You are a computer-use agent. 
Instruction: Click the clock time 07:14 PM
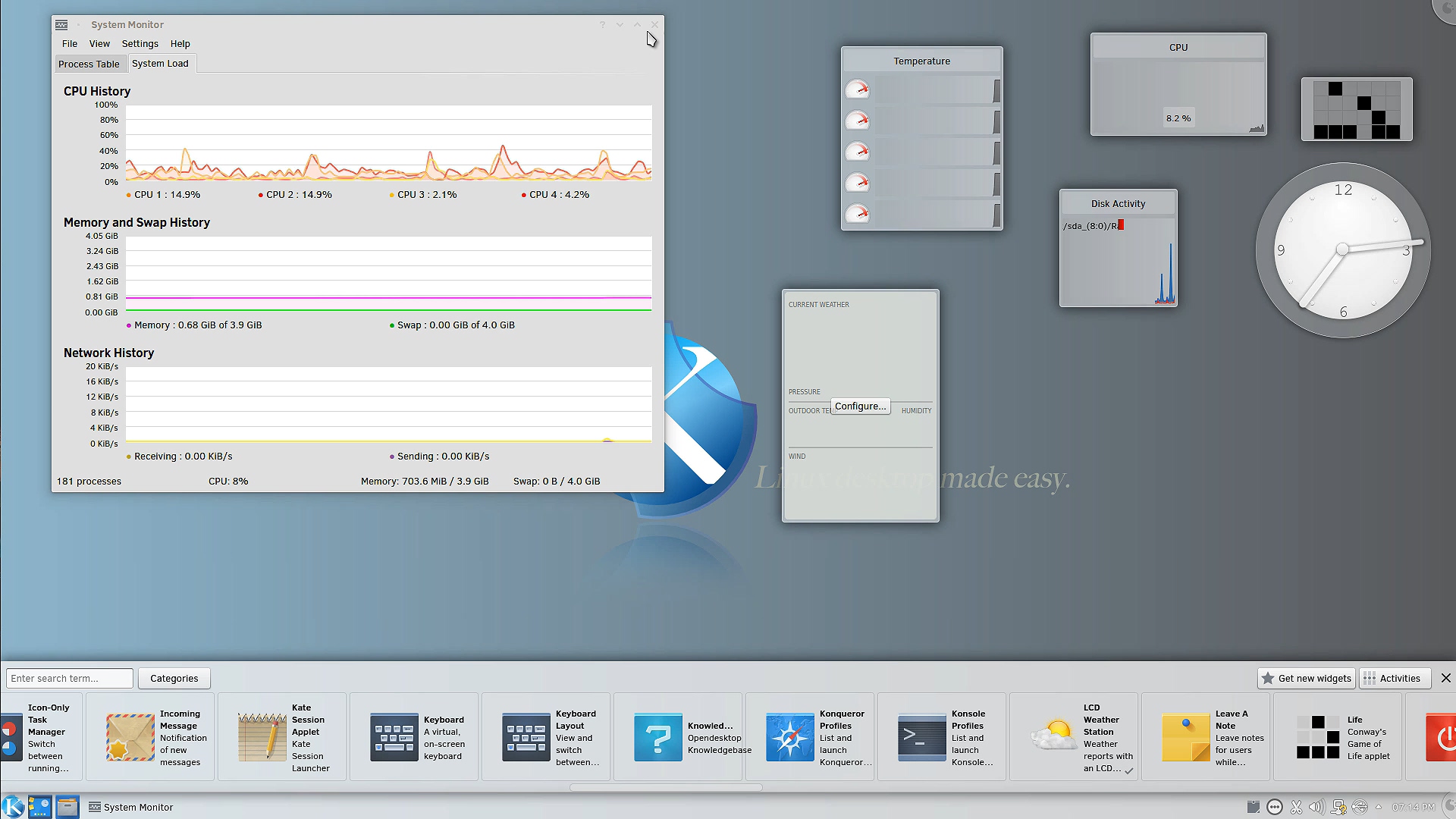click(1414, 807)
